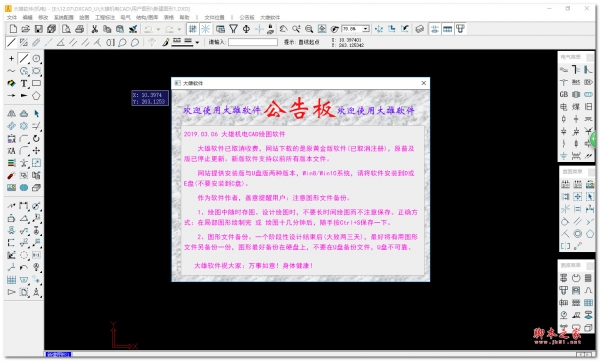Toggle the grid (#) display button
The width and height of the screenshot is (600, 361).
tap(193, 29)
